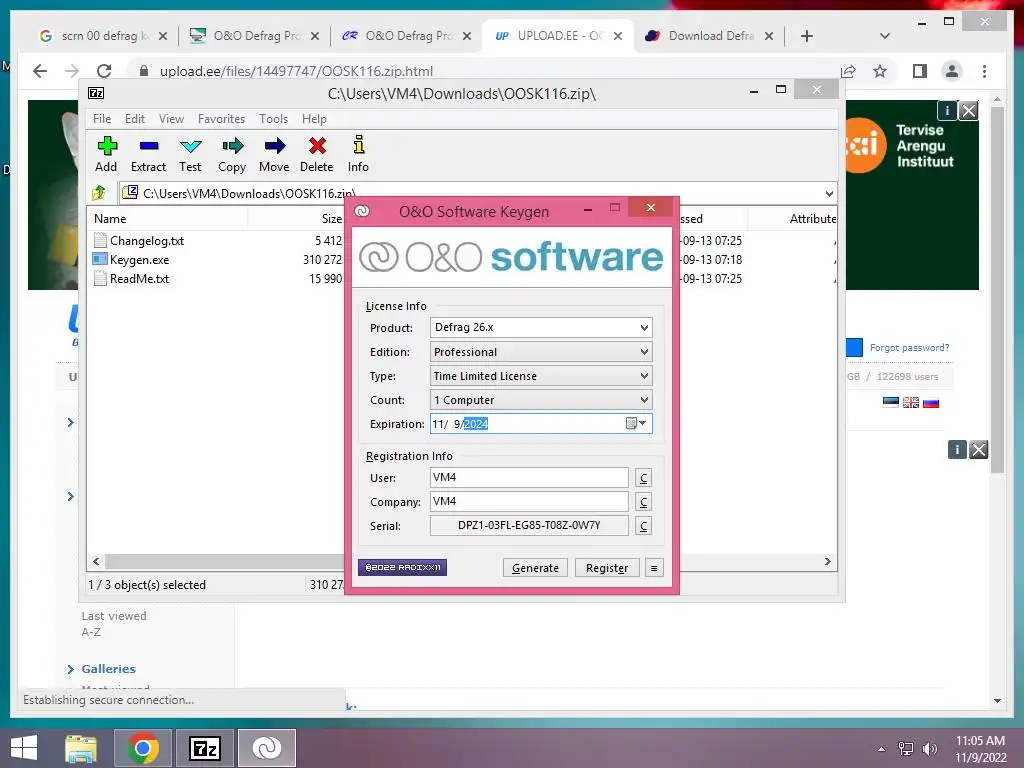The height and width of the screenshot is (768, 1024).
Task: Open Chrome tab search chevron
Action: 885,36
